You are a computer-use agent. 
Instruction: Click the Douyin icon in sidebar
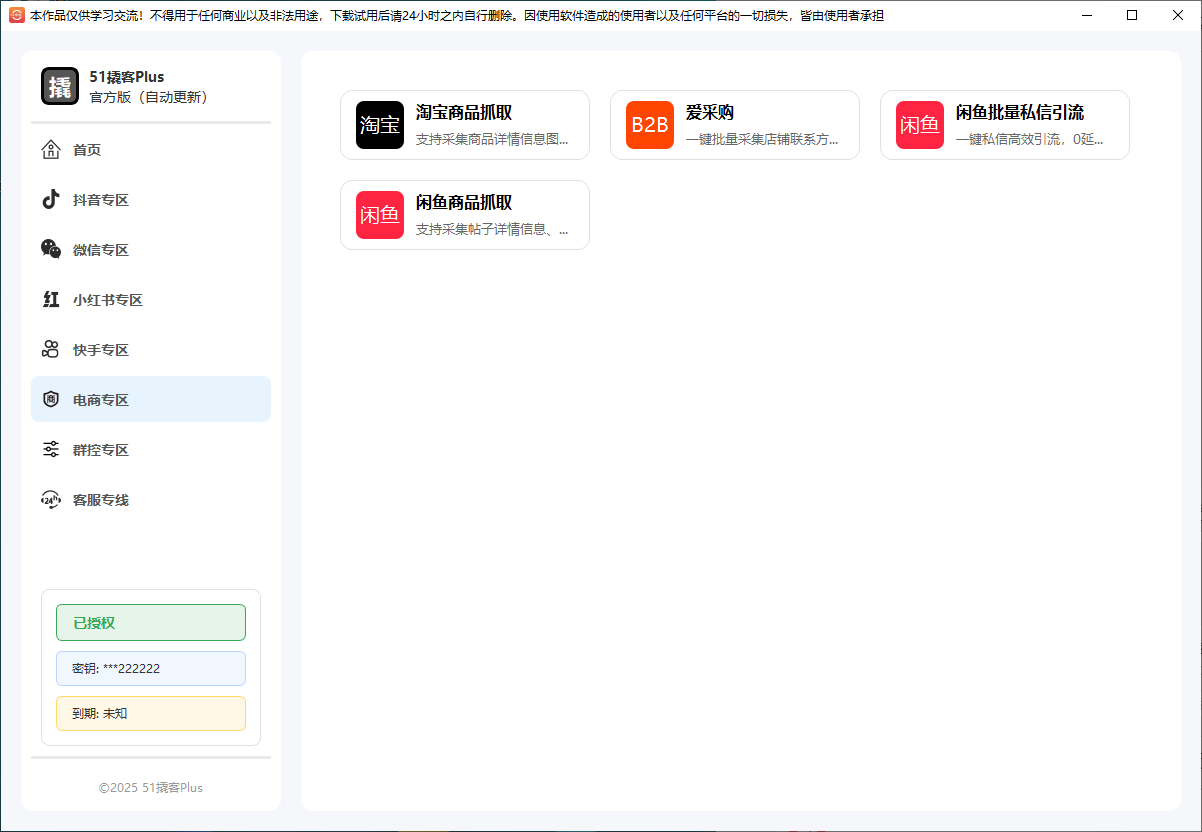pyautogui.click(x=51, y=200)
